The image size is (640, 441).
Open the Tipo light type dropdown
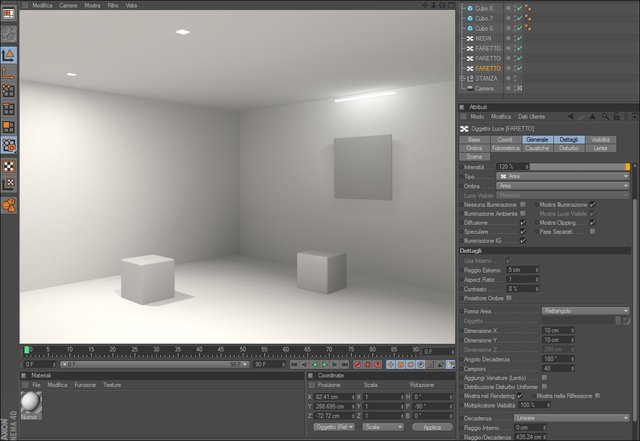click(563, 176)
